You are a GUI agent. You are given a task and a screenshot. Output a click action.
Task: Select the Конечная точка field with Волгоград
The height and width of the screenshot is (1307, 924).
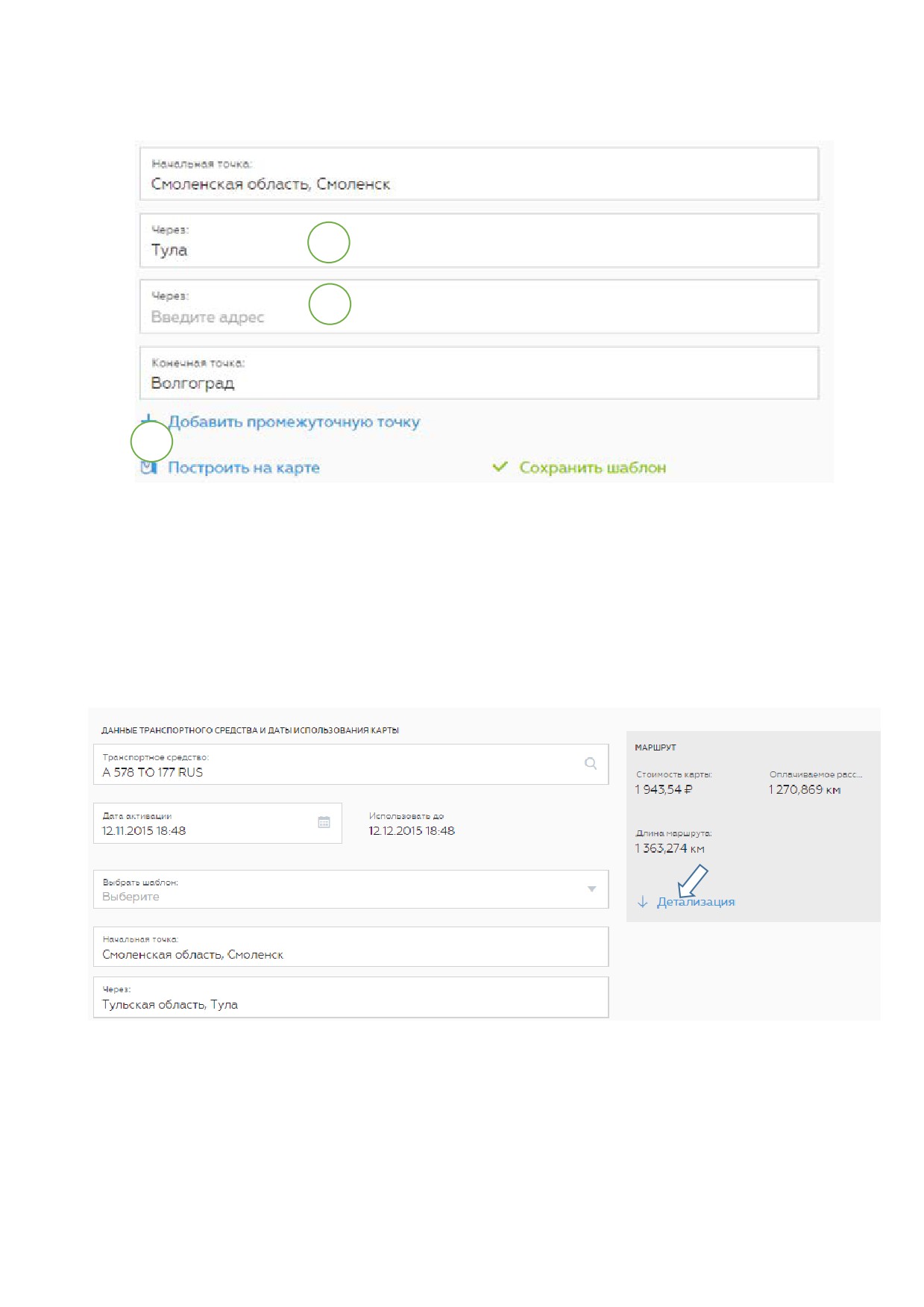click(480, 373)
